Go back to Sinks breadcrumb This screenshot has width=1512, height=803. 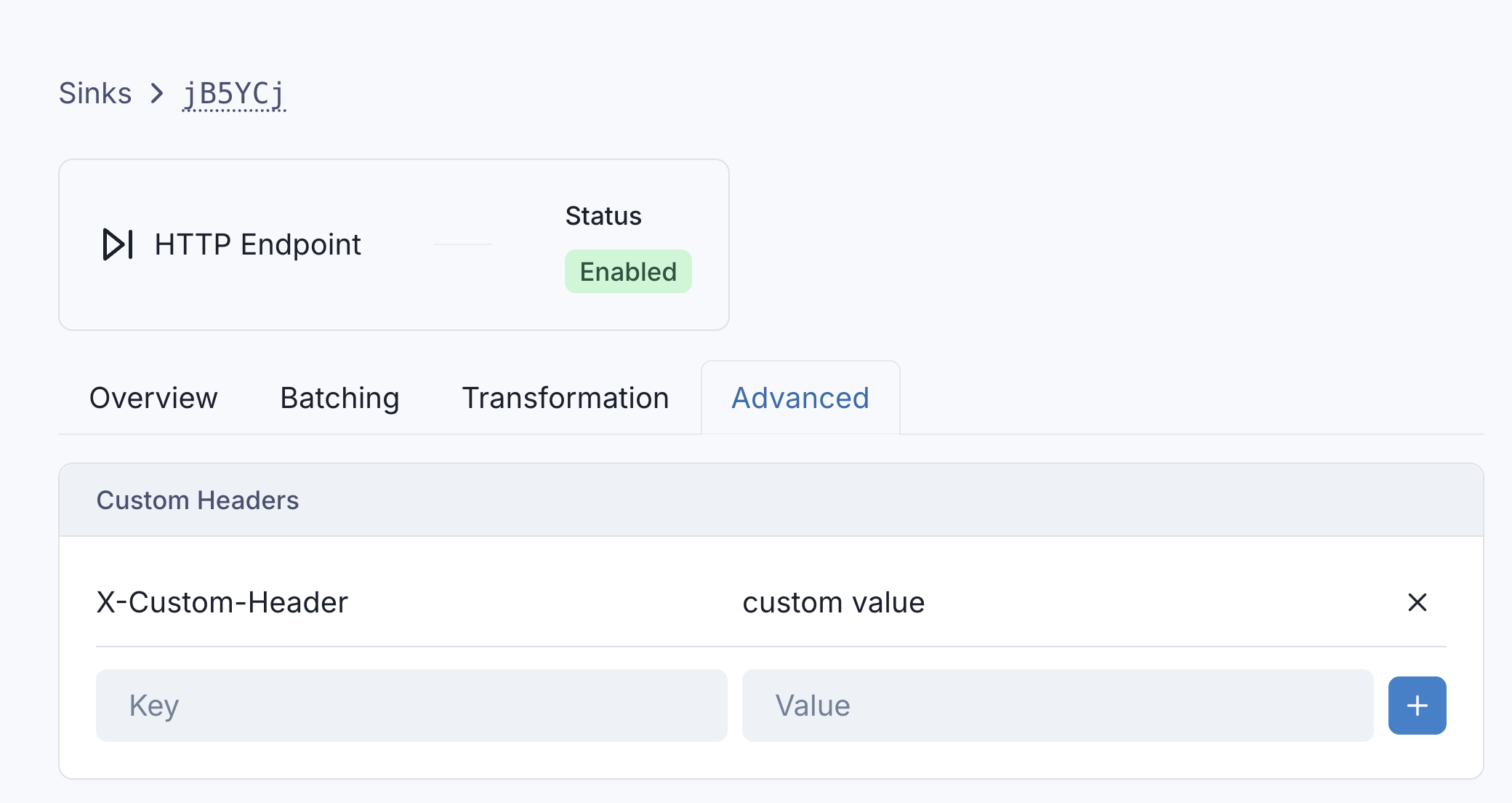pos(95,94)
